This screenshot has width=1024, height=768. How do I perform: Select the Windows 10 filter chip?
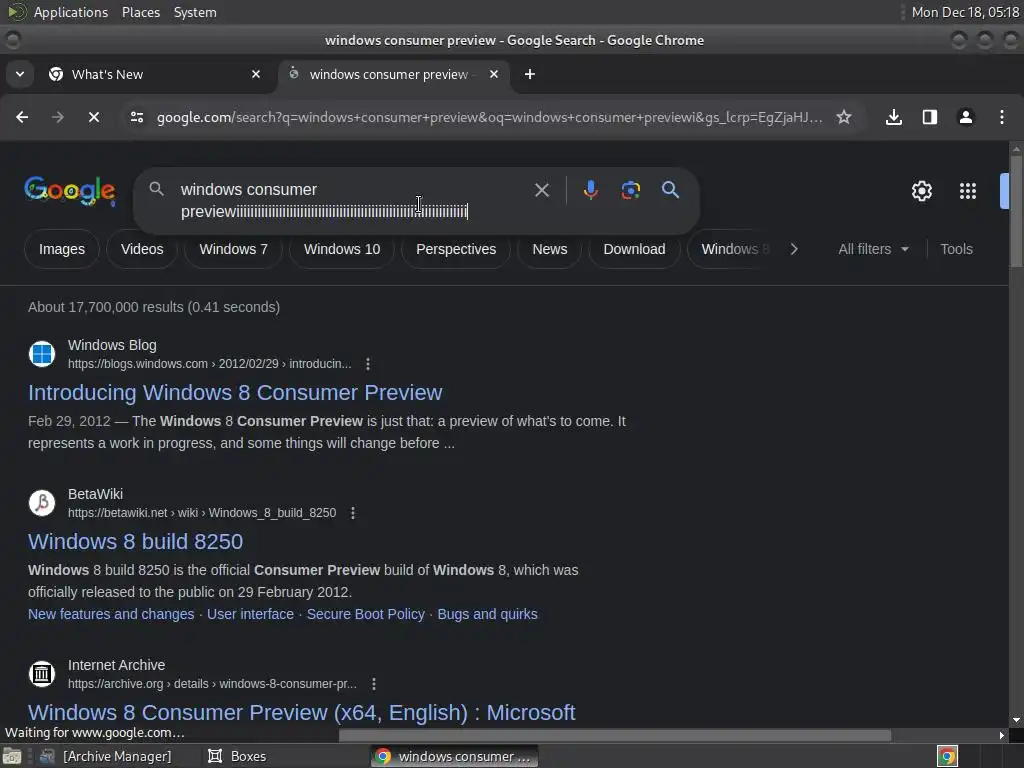pyautogui.click(x=342, y=249)
